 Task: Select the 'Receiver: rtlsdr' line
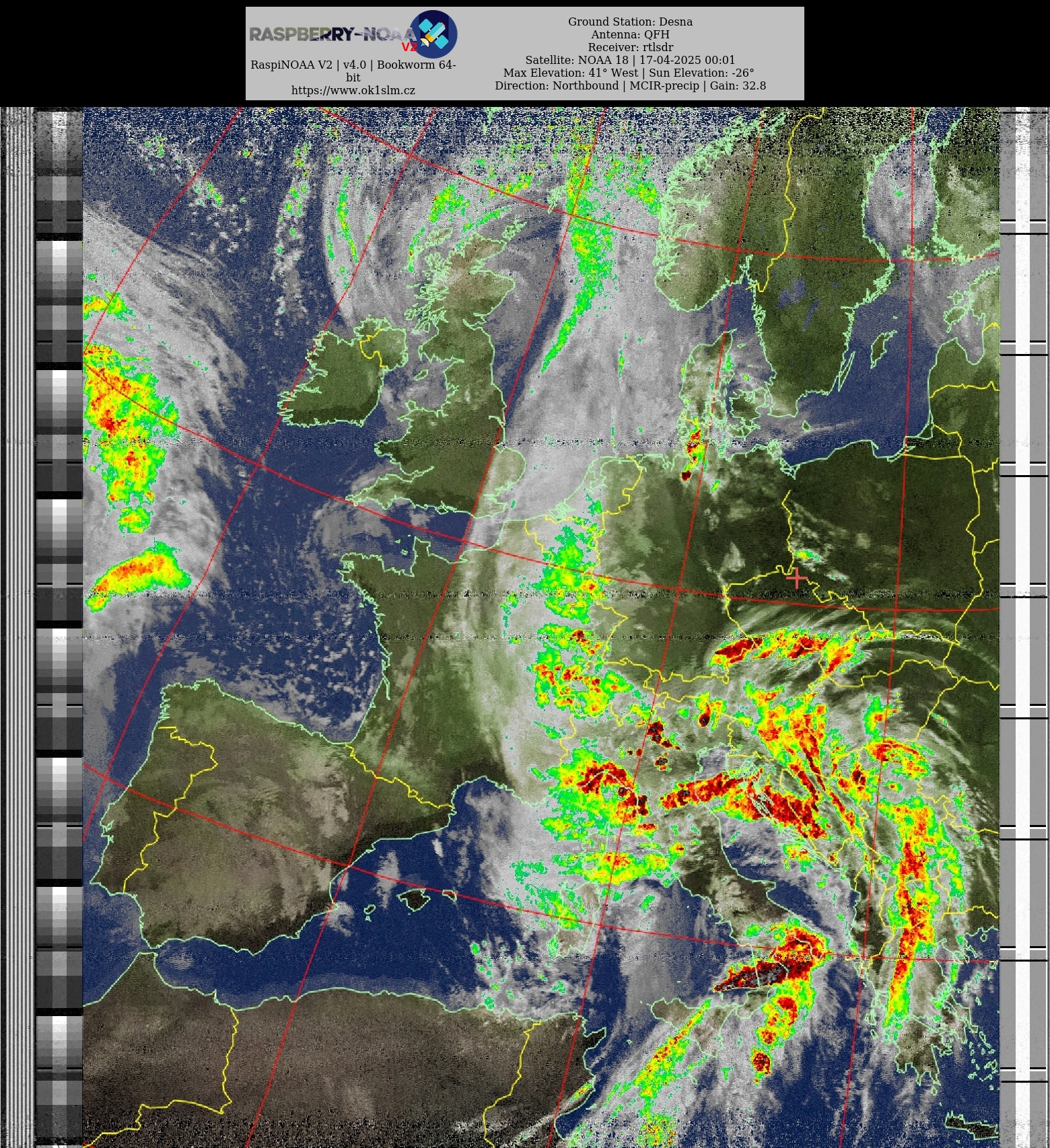[630, 47]
